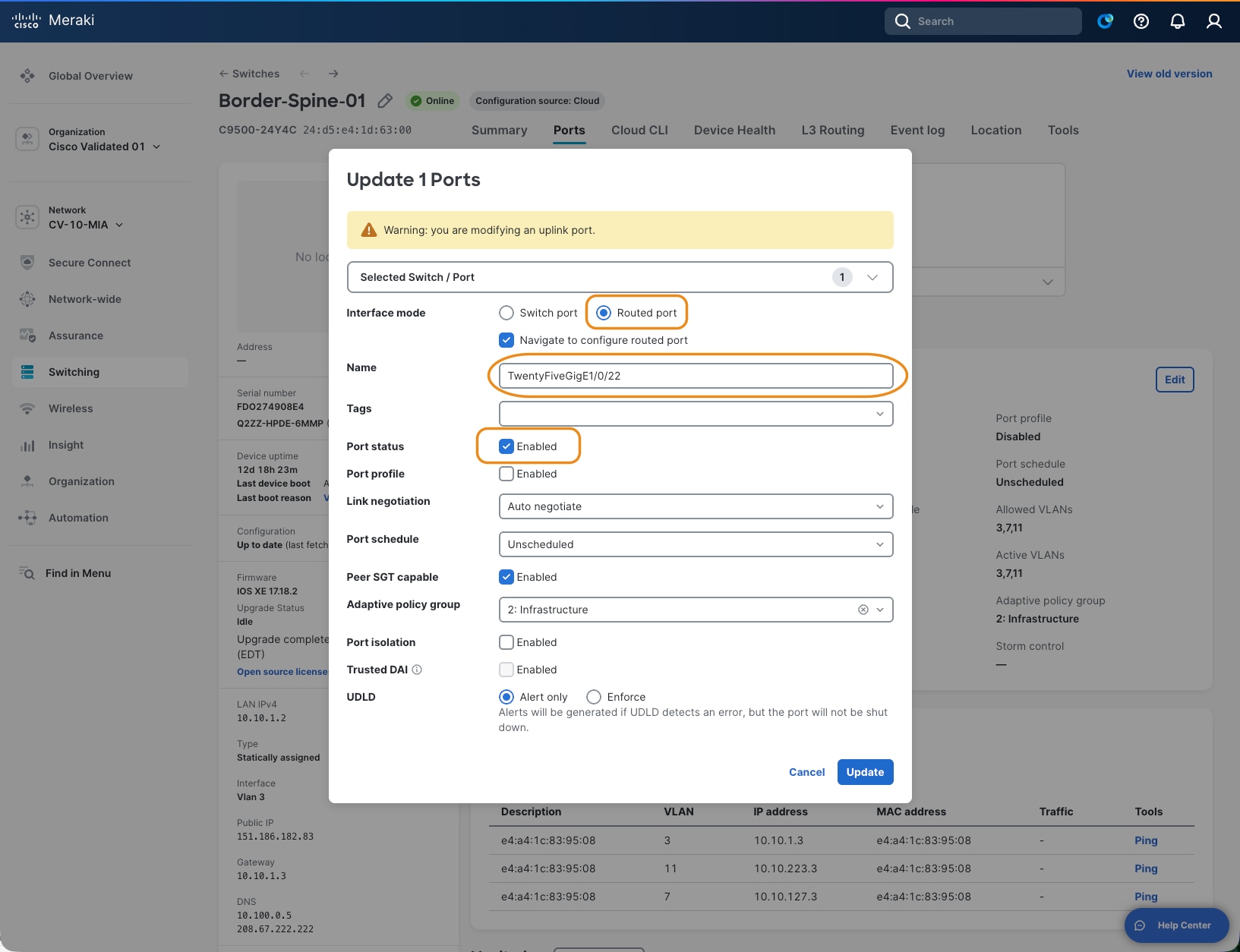The height and width of the screenshot is (952, 1240).
Task: Open the Help Center button
Action: tap(1176, 925)
